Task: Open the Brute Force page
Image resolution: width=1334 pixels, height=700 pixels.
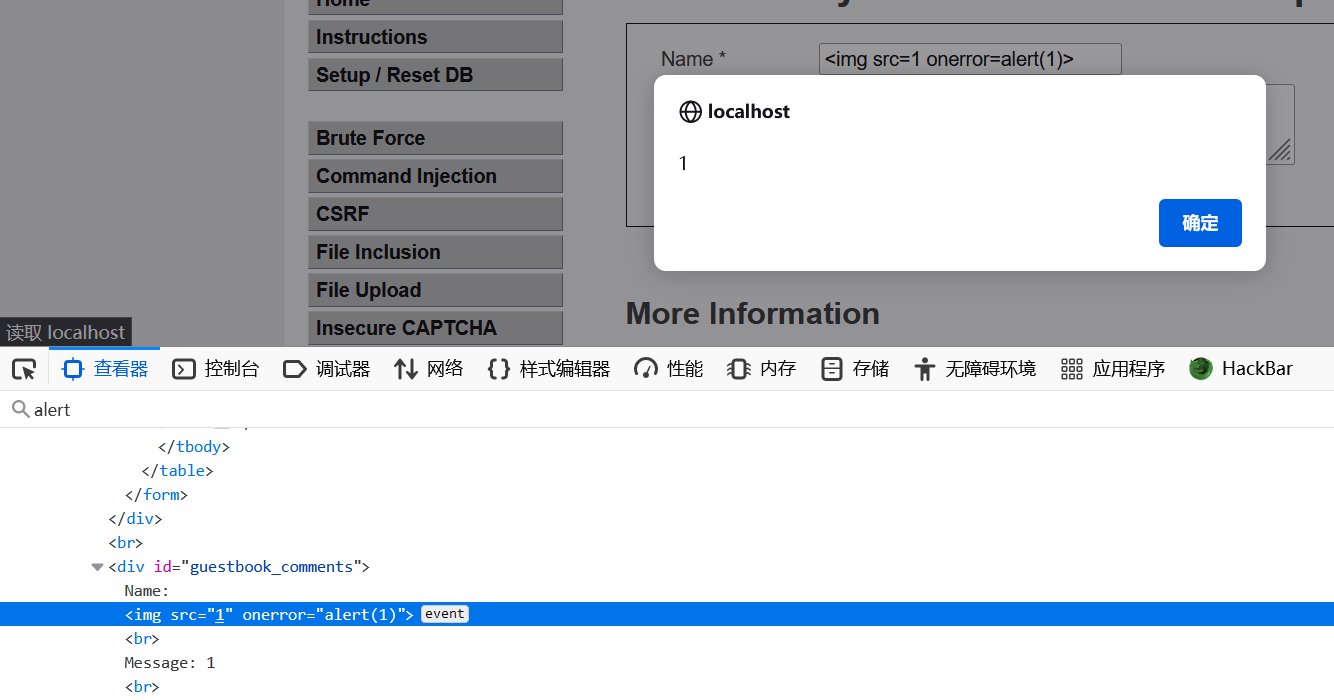Action: (x=435, y=138)
